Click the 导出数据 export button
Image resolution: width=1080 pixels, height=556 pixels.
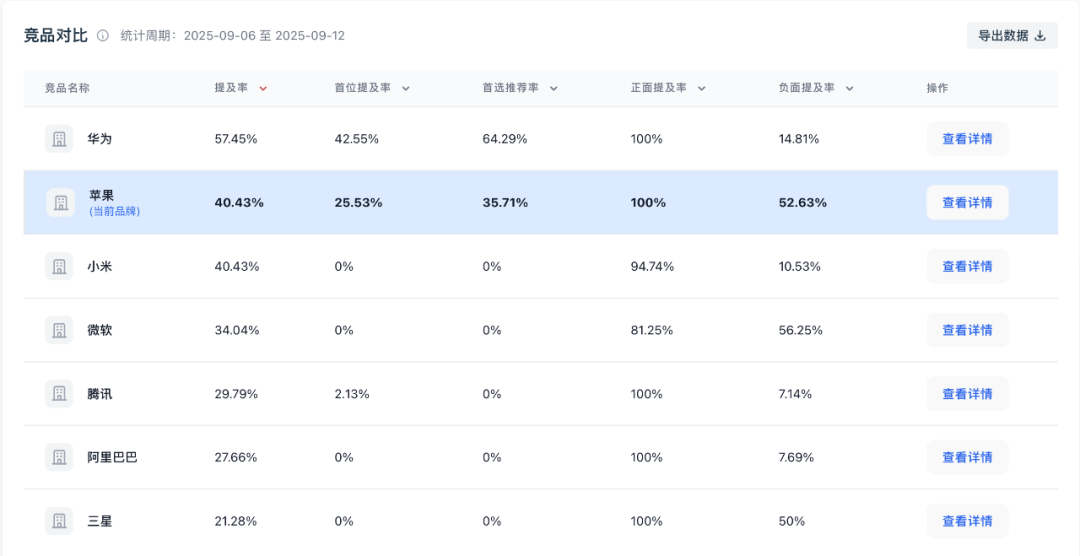point(1012,36)
